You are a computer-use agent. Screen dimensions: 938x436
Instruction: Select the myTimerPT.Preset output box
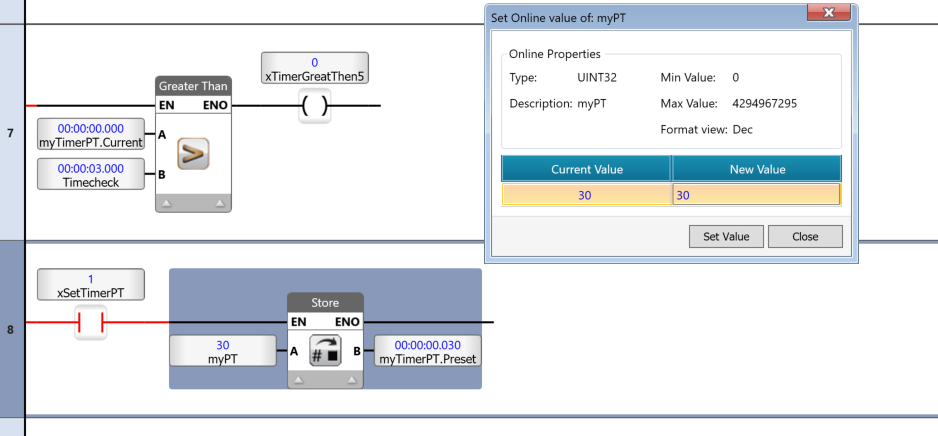coord(428,351)
